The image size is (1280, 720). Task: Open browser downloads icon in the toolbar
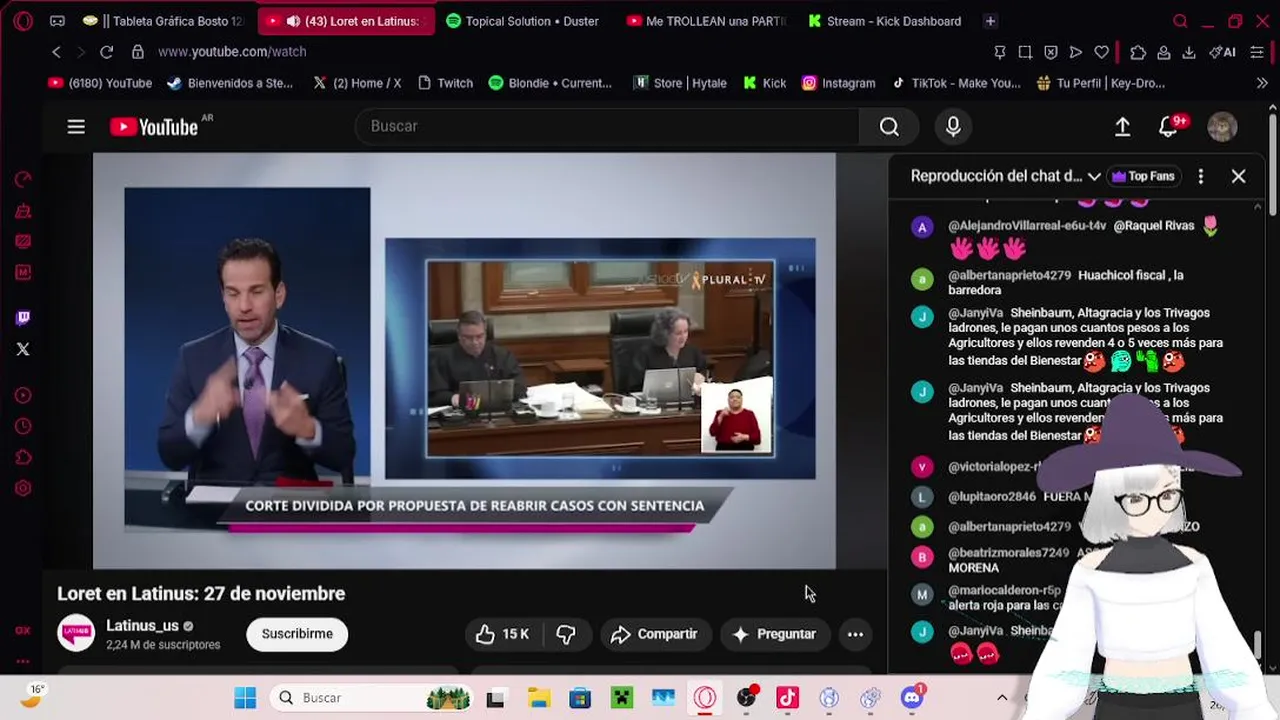[x=1189, y=52]
